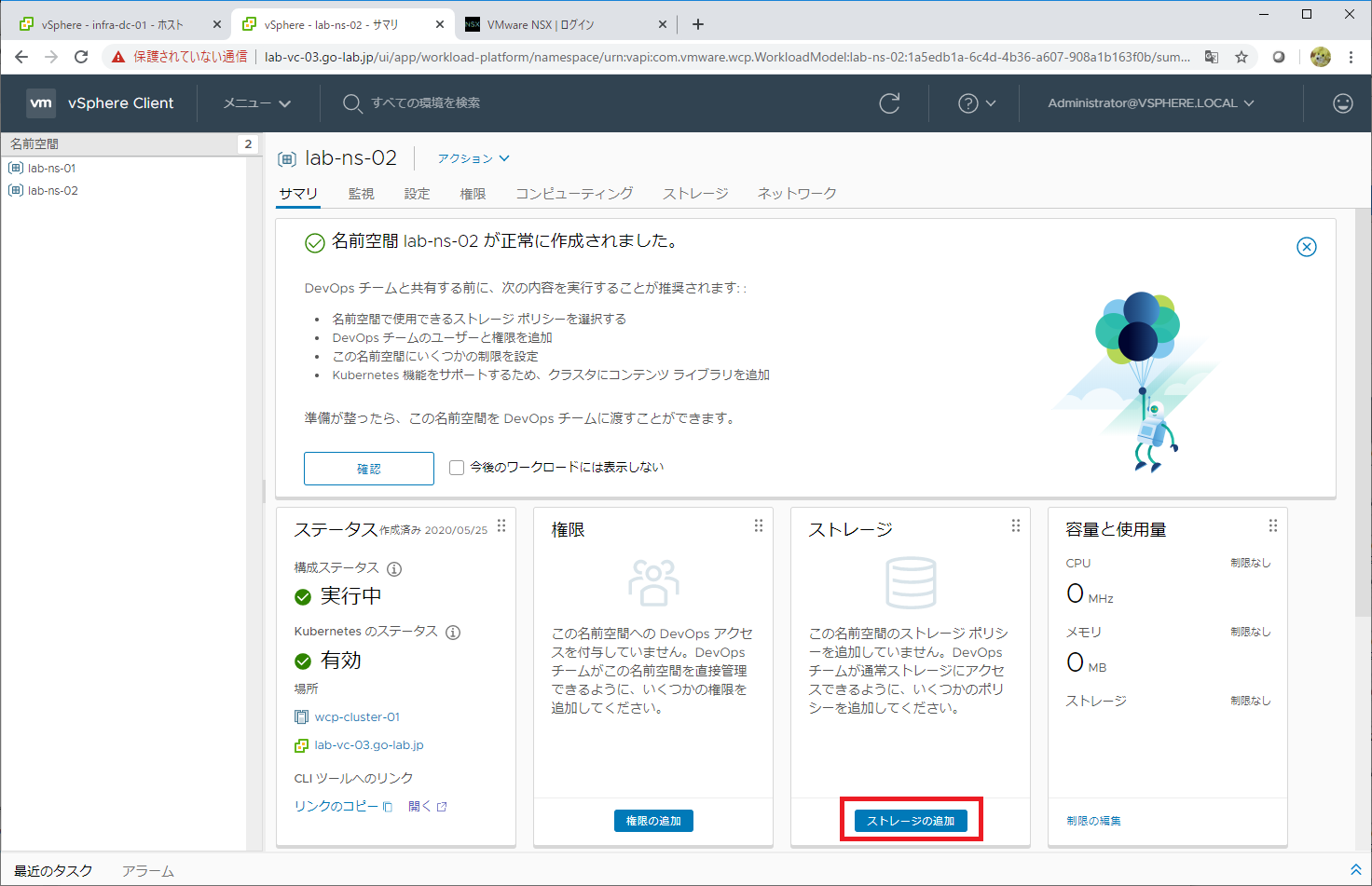The width and height of the screenshot is (1372, 886).
Task: Bookmark the page using star icon
Action: 1242,57
